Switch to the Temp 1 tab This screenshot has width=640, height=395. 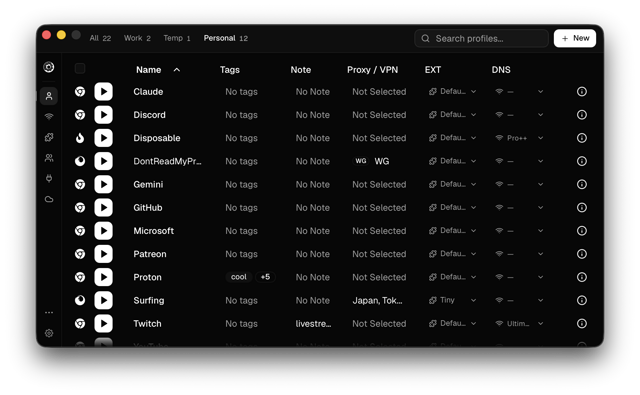tap(177, 38)
